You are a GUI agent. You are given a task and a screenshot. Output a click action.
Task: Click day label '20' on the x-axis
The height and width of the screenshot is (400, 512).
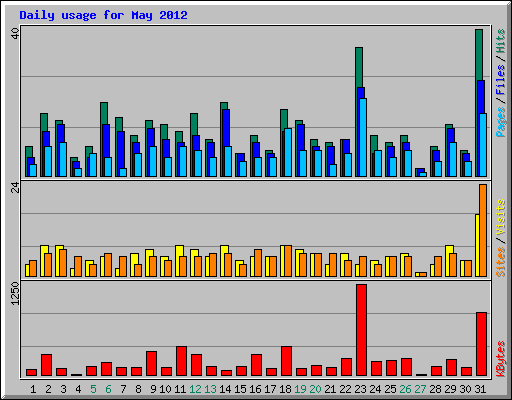[315, 389]
